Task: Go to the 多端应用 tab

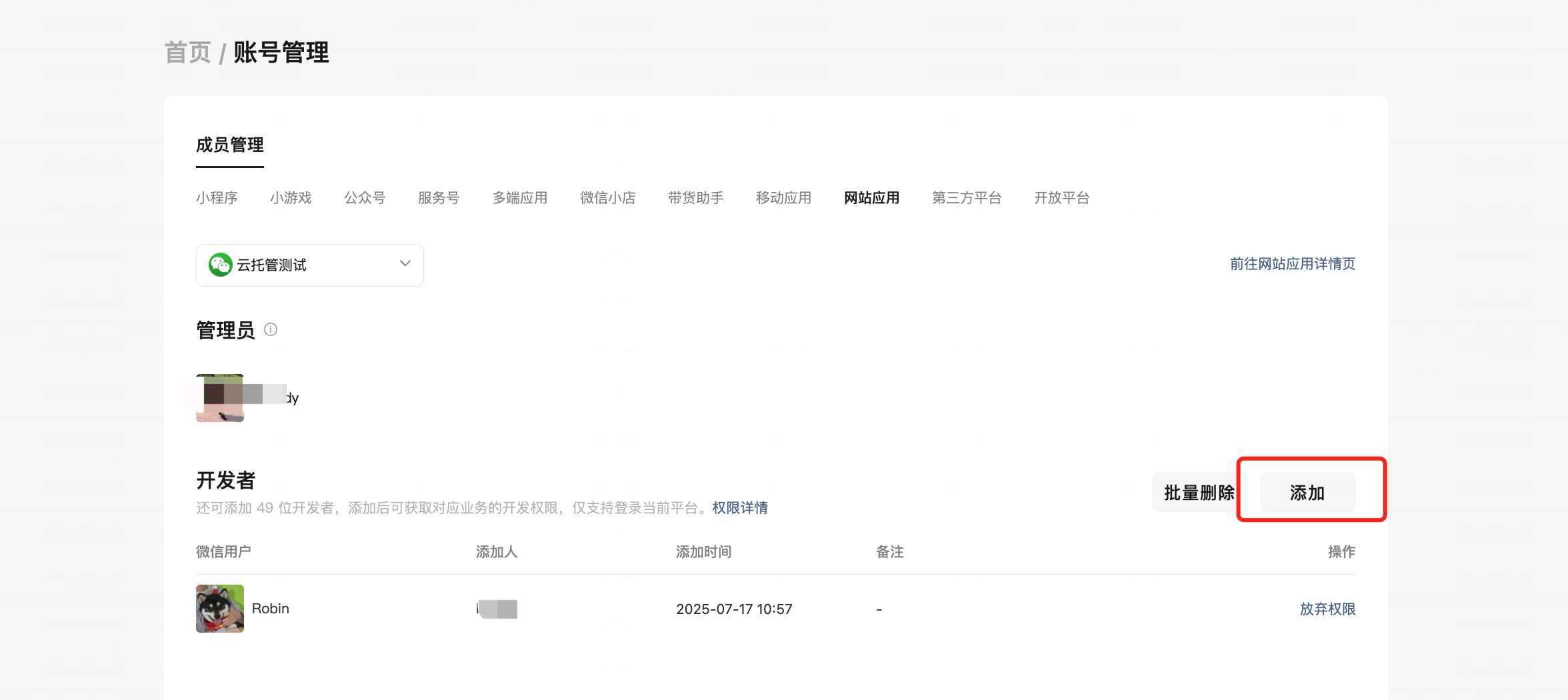Action: coord(520,198)
